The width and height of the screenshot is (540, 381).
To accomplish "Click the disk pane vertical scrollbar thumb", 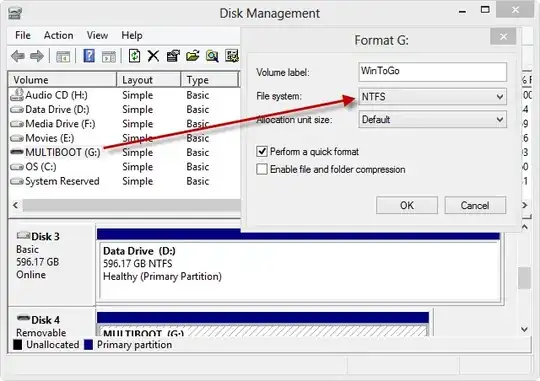I will point(525,278).
